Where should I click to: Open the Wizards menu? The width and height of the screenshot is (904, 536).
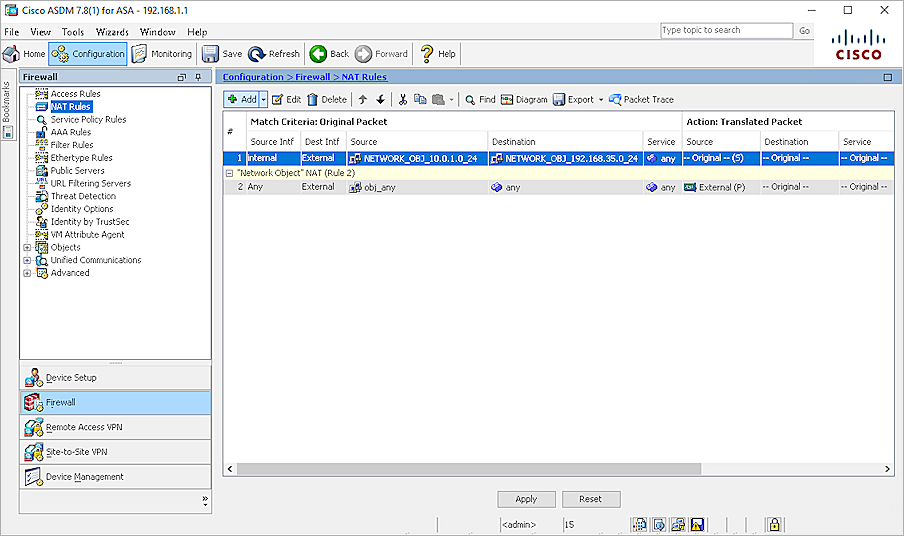click(x=112, y=32)
